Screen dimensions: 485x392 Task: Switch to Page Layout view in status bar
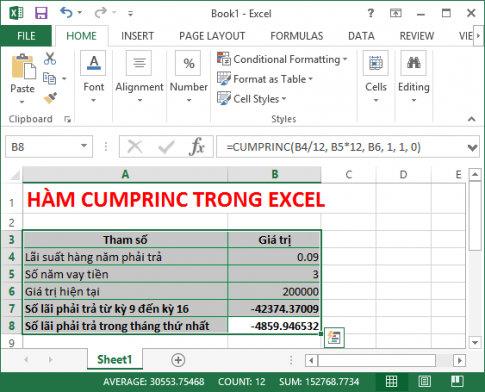tap(424, 381)
